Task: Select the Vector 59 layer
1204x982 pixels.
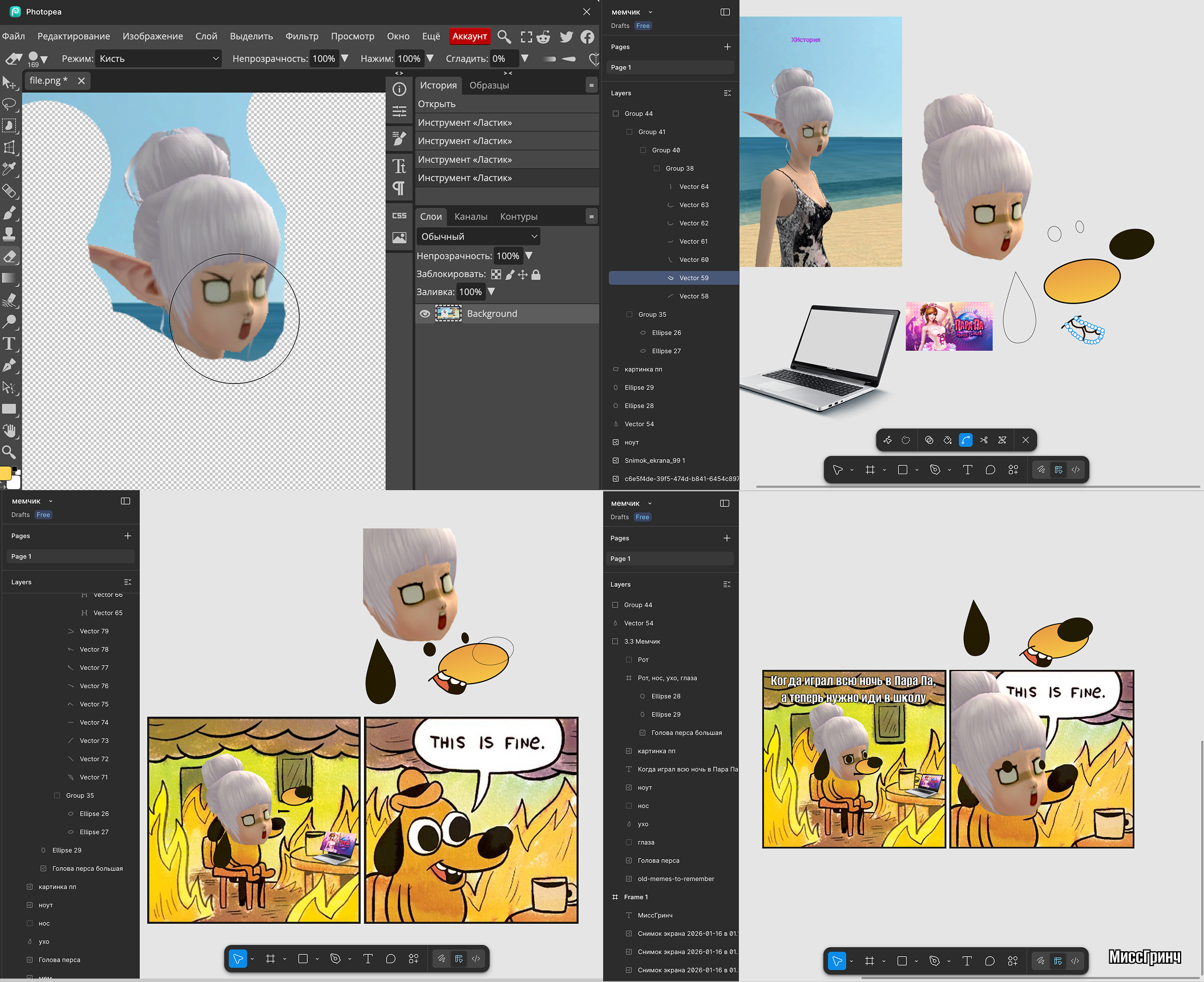Action: click(x=693, y=278)
